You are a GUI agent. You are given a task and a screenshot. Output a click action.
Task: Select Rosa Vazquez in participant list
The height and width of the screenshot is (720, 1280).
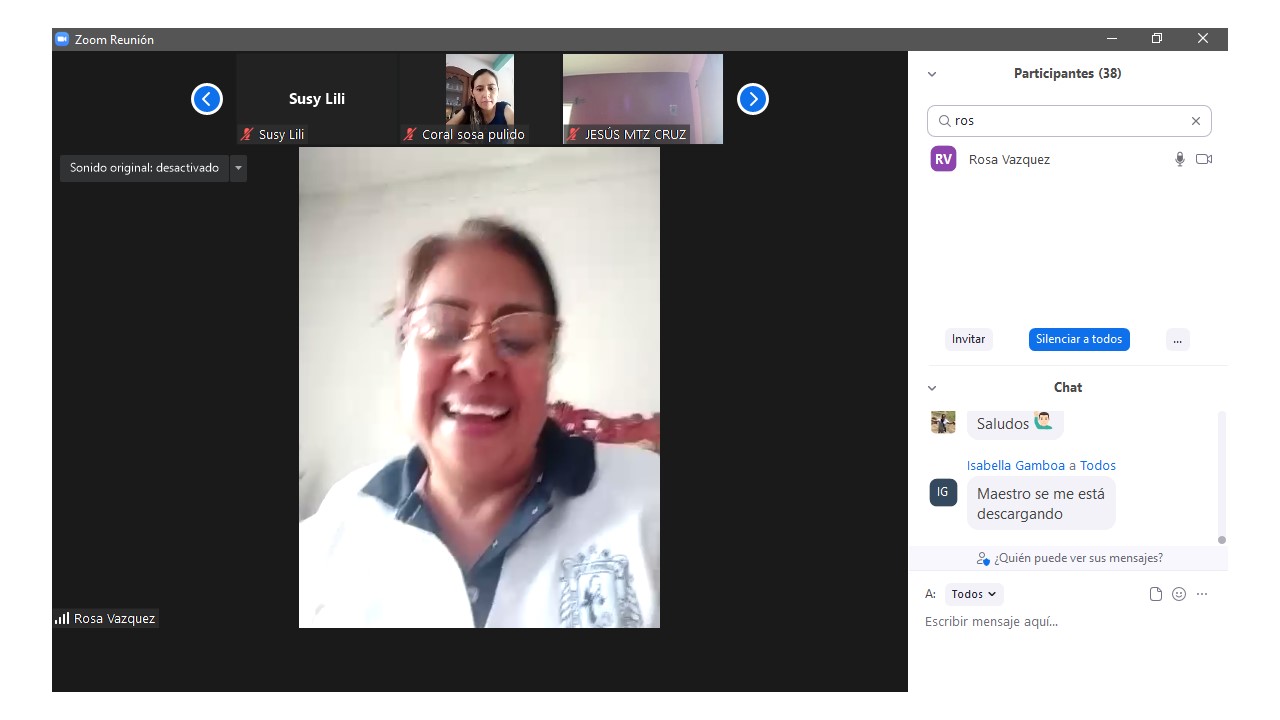1069,159
